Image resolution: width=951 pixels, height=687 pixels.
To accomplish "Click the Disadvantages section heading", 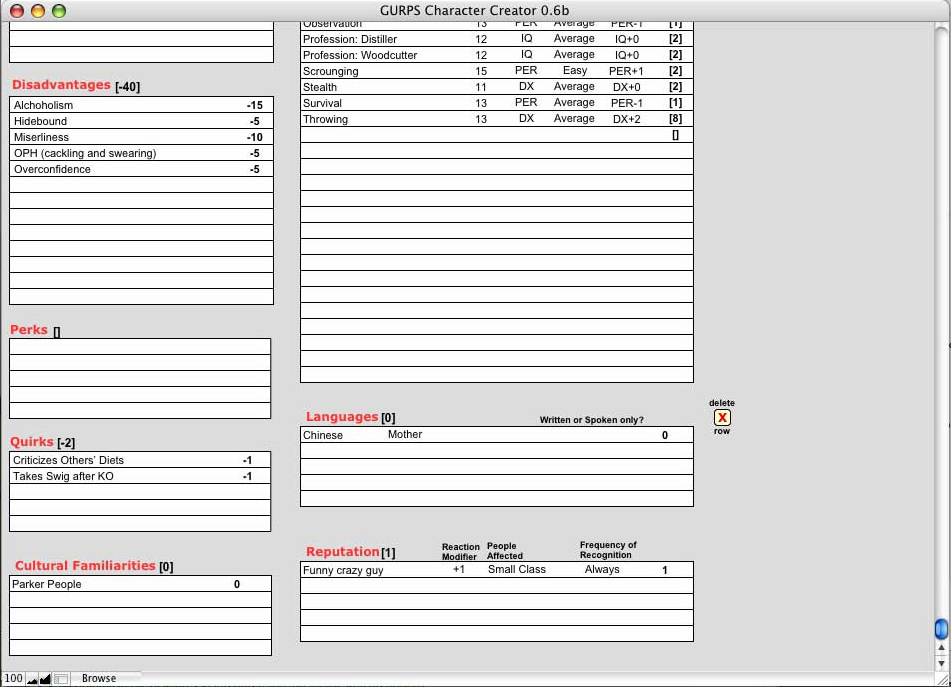I will click(61, 85).
